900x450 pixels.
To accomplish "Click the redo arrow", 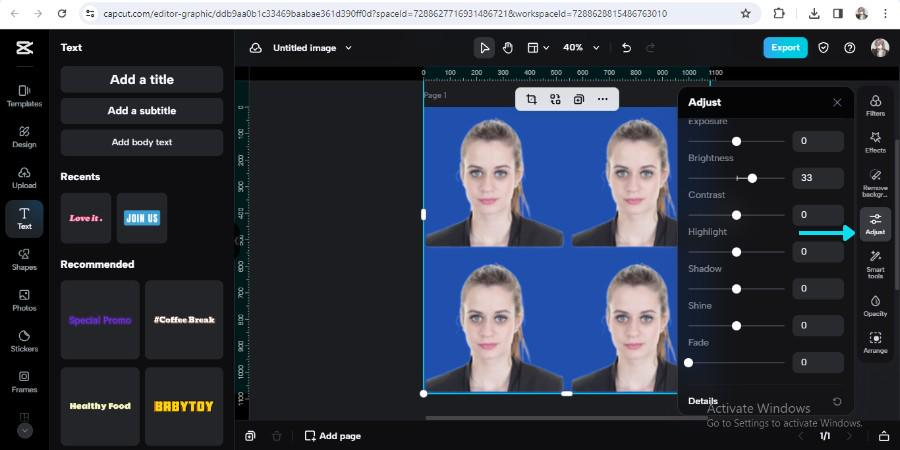I will point(650,48).
